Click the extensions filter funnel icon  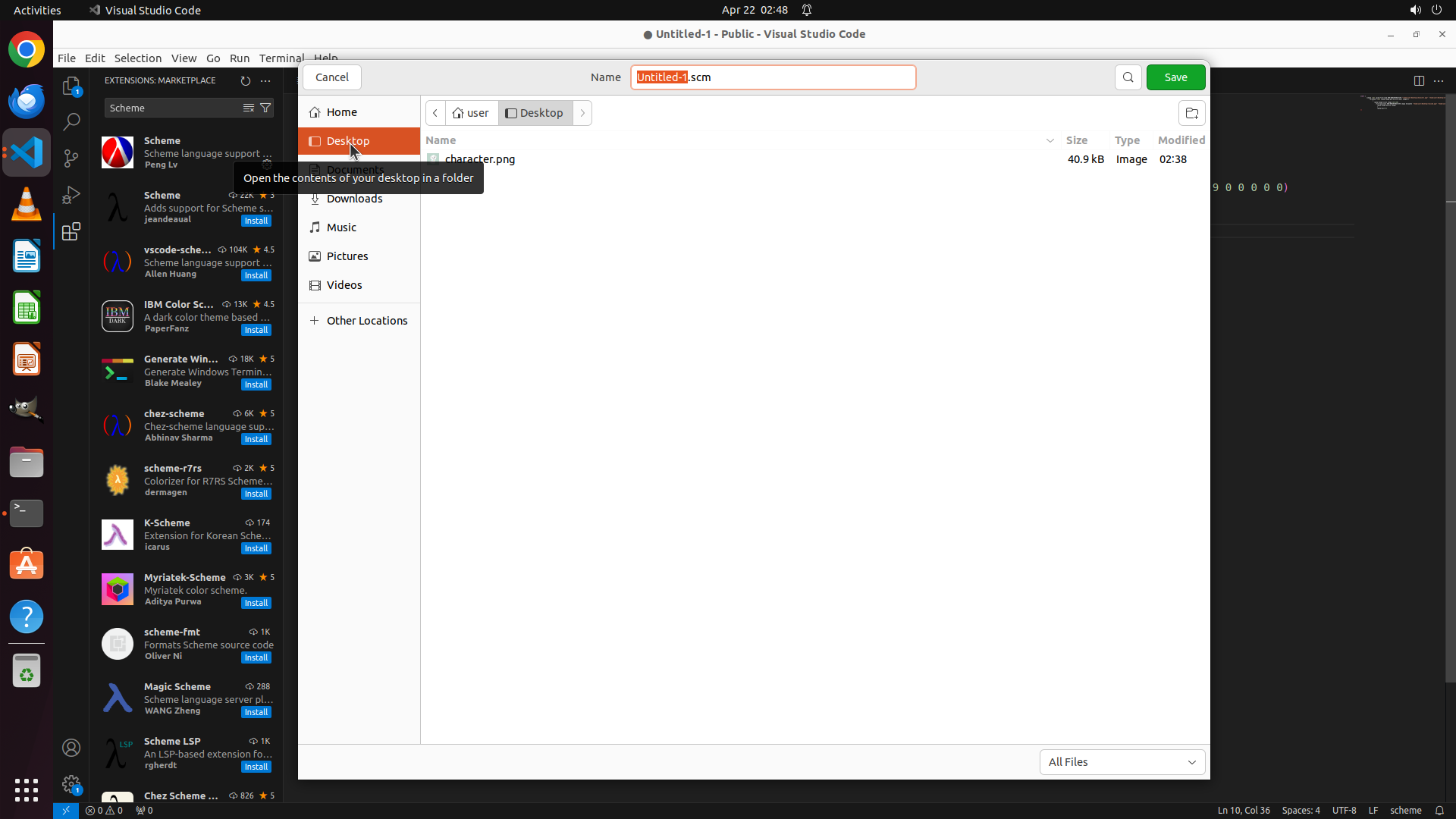[265, 108]
